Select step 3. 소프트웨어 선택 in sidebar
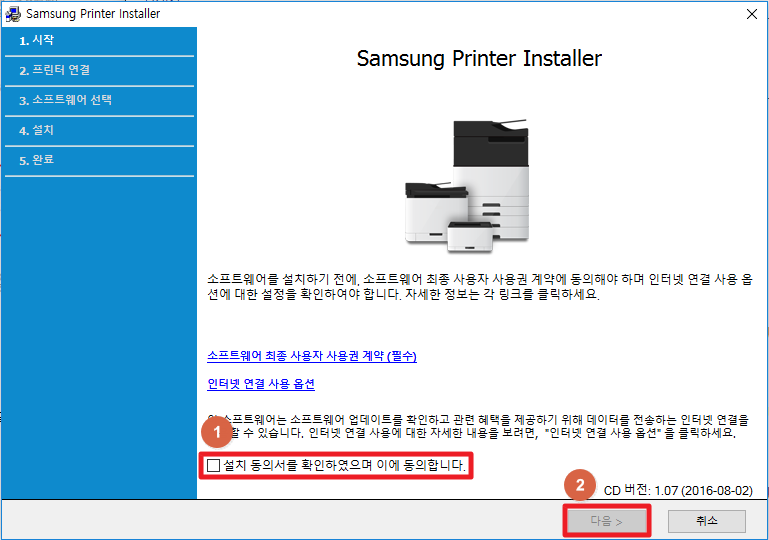Viewport: 769px width, 540px height. point(100,101)
